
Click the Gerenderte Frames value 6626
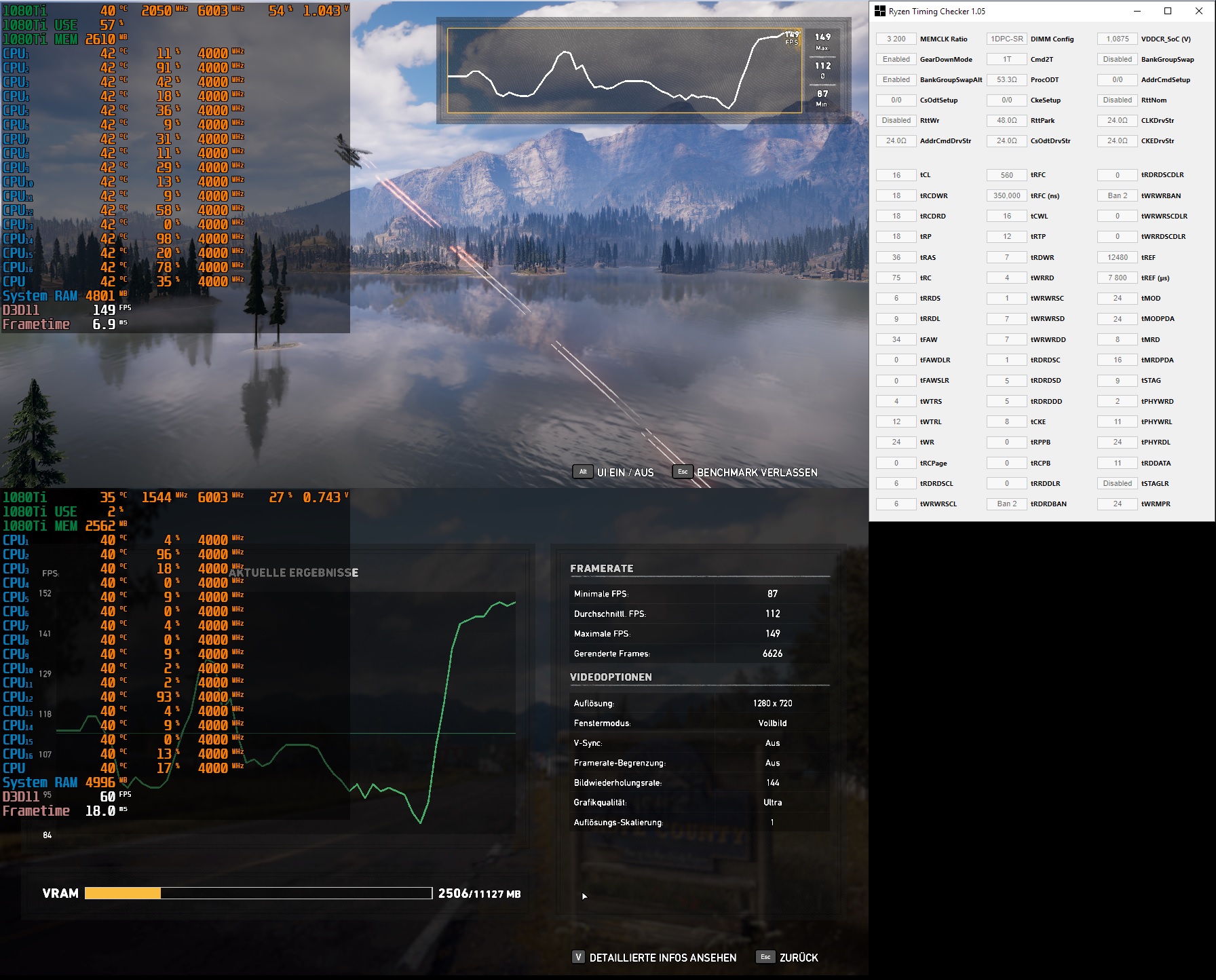[772, 654]
